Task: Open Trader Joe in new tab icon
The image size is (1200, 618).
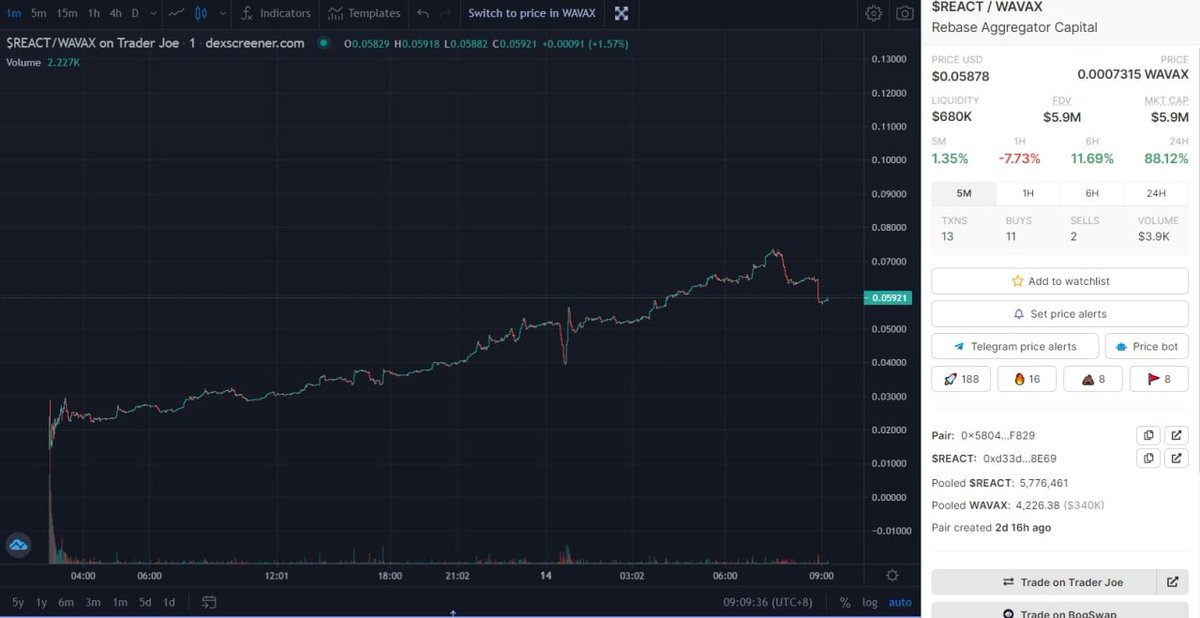Action: (1173, 582)
